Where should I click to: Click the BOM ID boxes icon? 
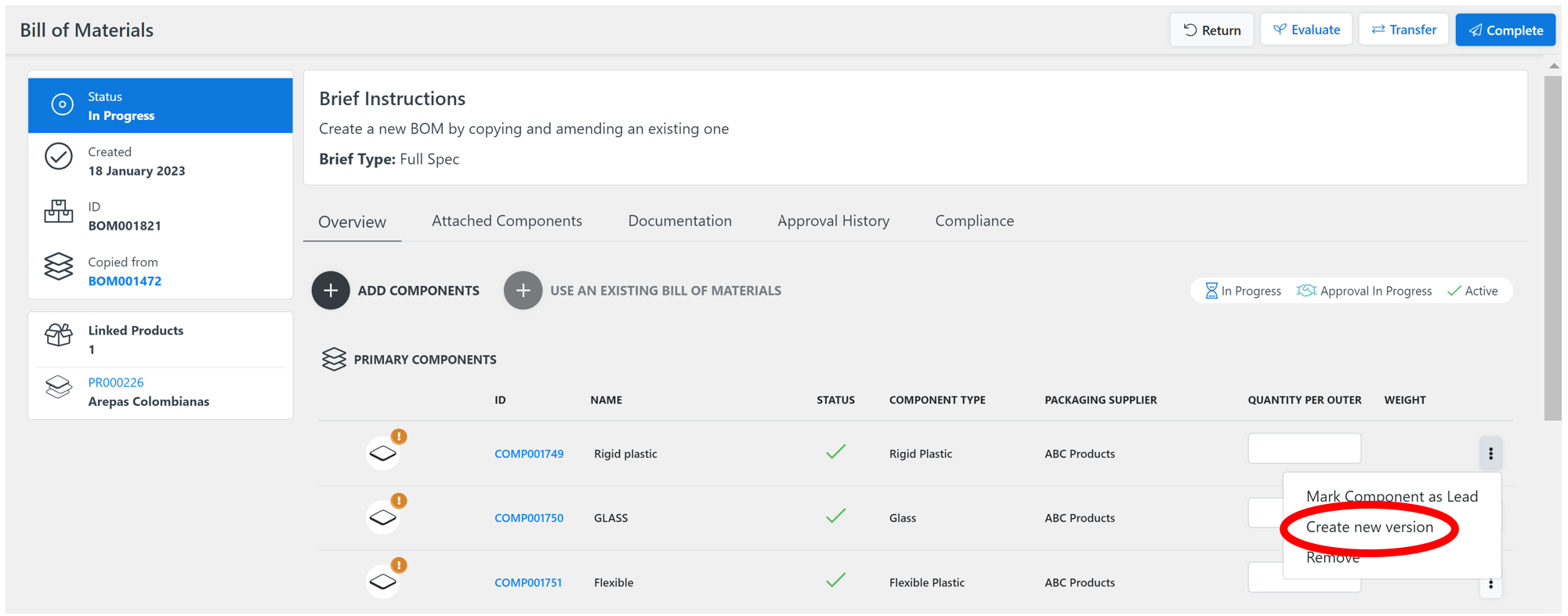click(x=59, y=212)
